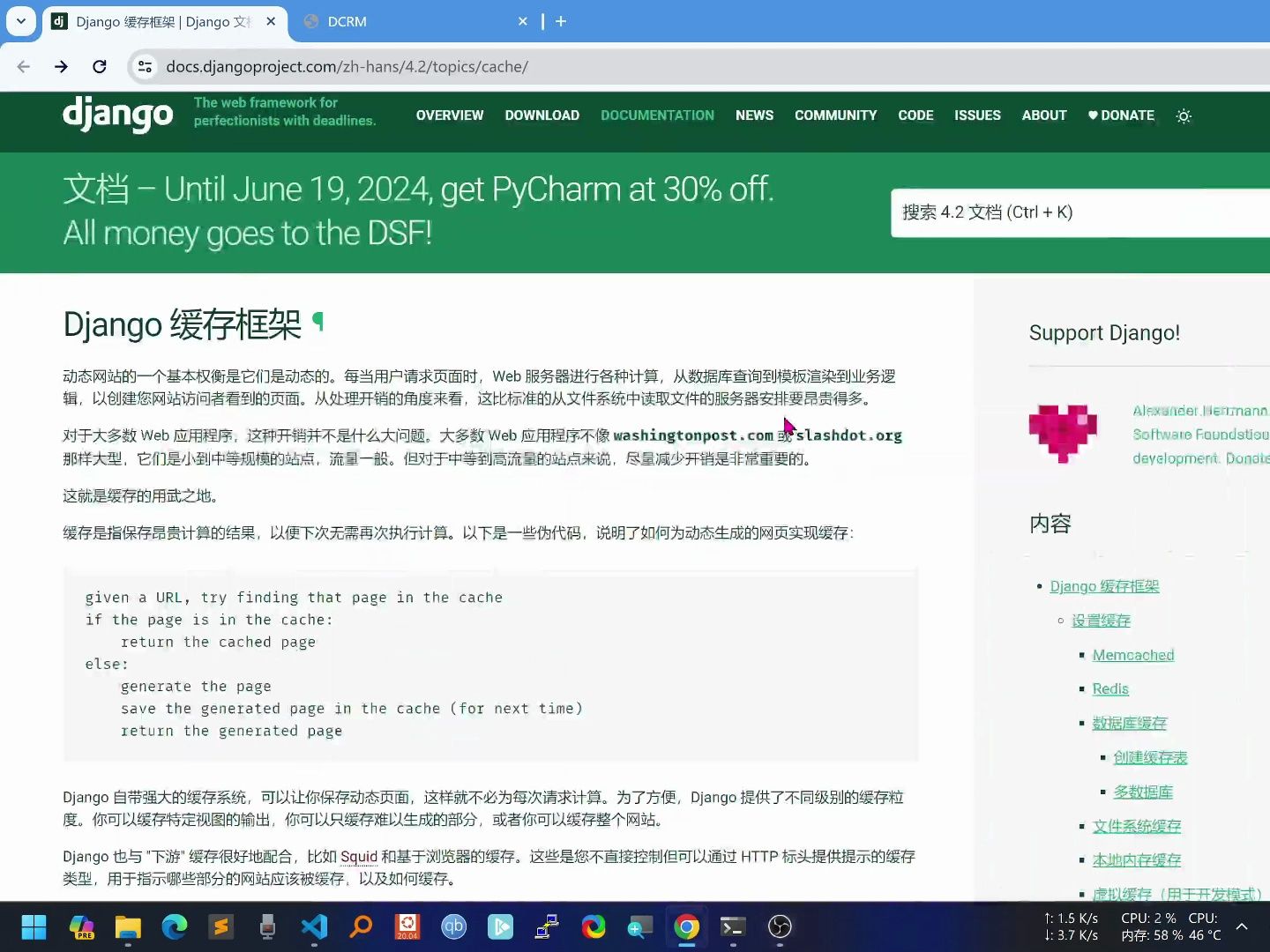Jump to 多数据库 section
The image size is (1270, 952).
tap(1143, 792)
